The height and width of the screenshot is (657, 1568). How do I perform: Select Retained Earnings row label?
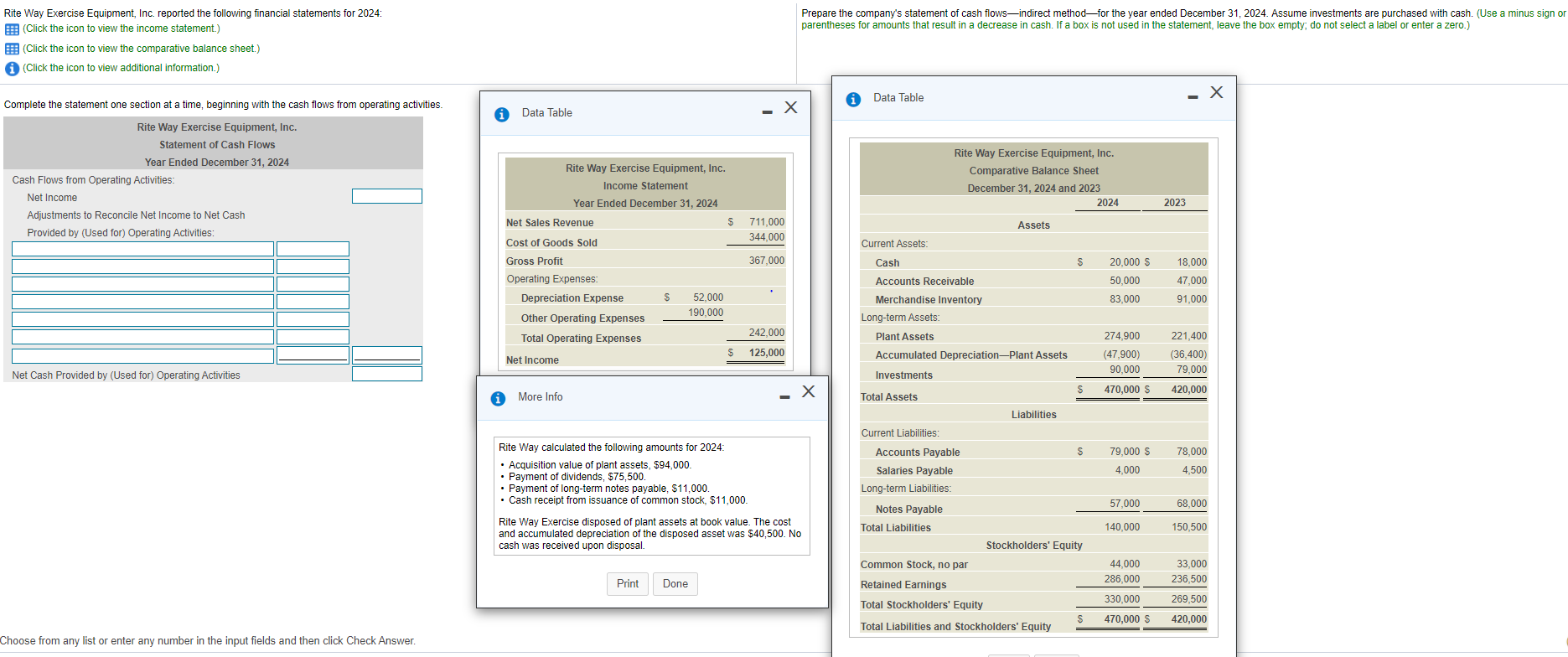pyautogui.click(x=903, y=585)
